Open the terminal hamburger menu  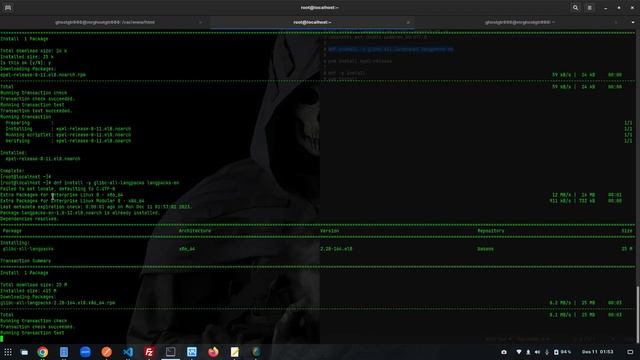(589, 7)
